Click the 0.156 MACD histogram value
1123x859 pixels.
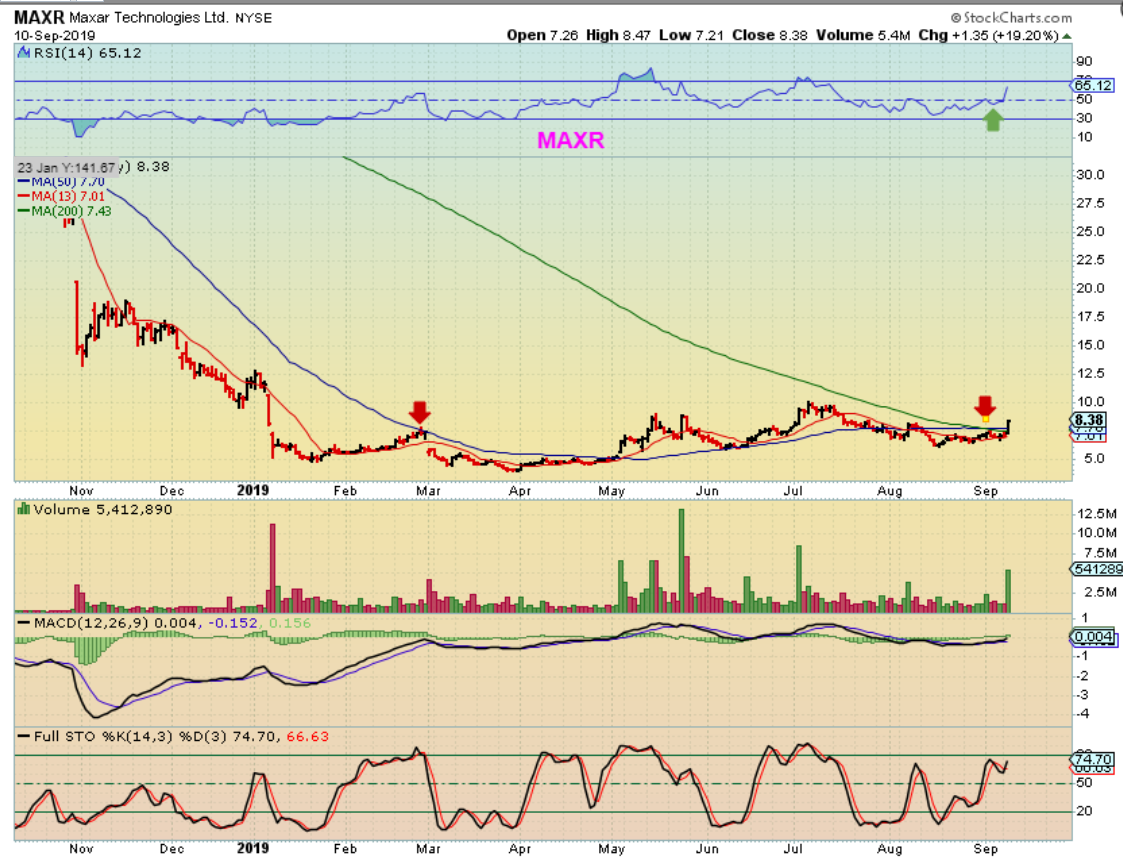[x=289, y=623]
